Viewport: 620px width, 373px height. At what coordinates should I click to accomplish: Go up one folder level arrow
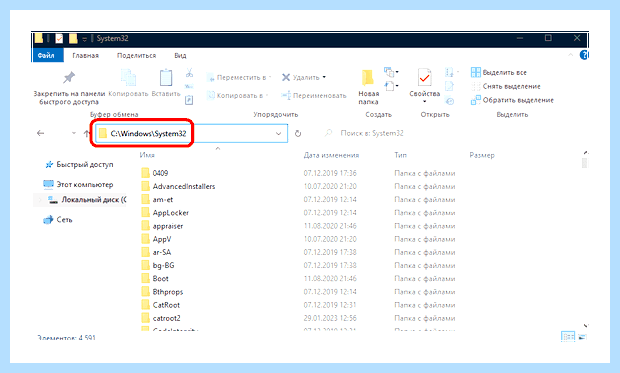click(87, 133)
